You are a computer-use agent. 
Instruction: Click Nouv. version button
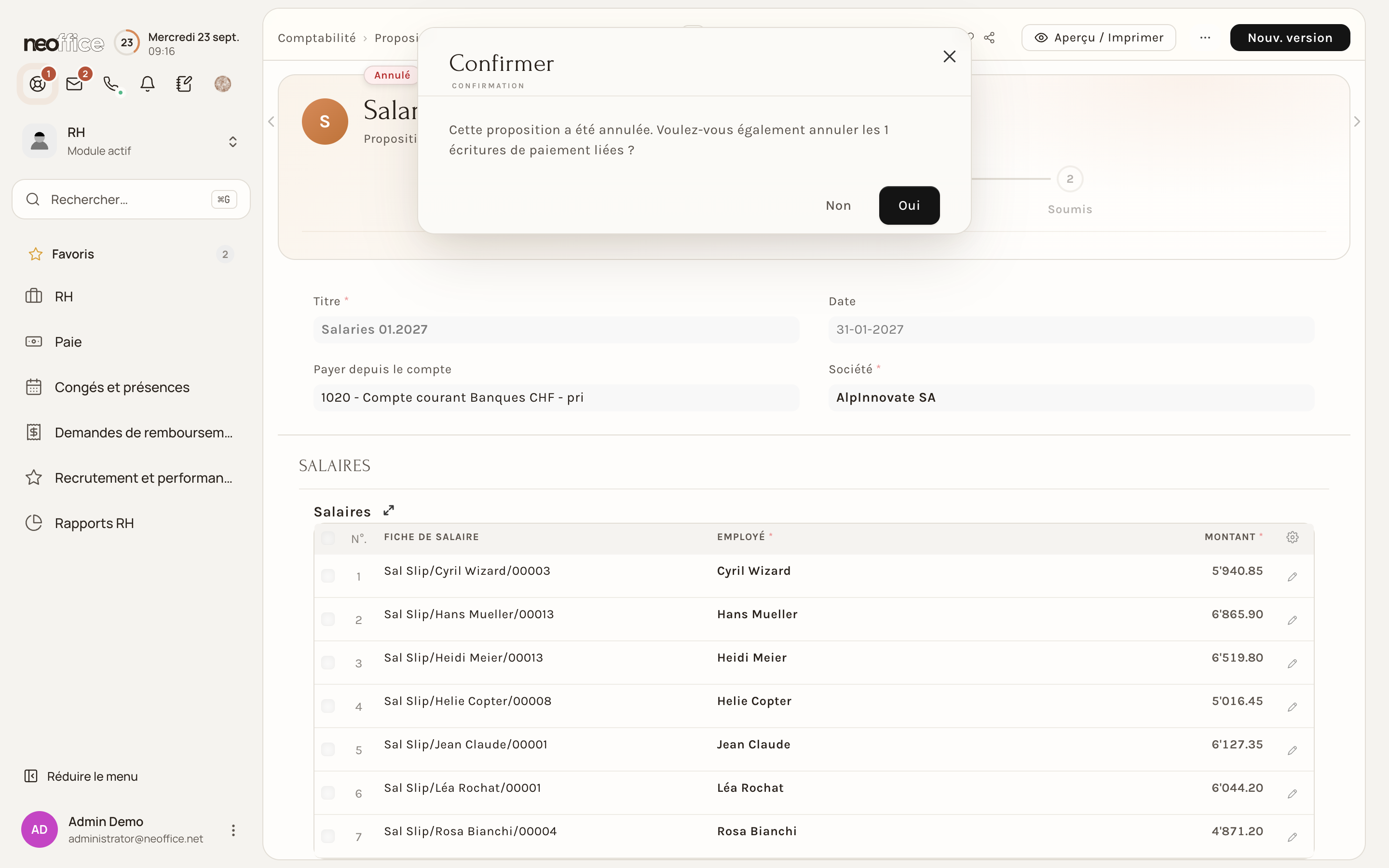pos(1290,38)
